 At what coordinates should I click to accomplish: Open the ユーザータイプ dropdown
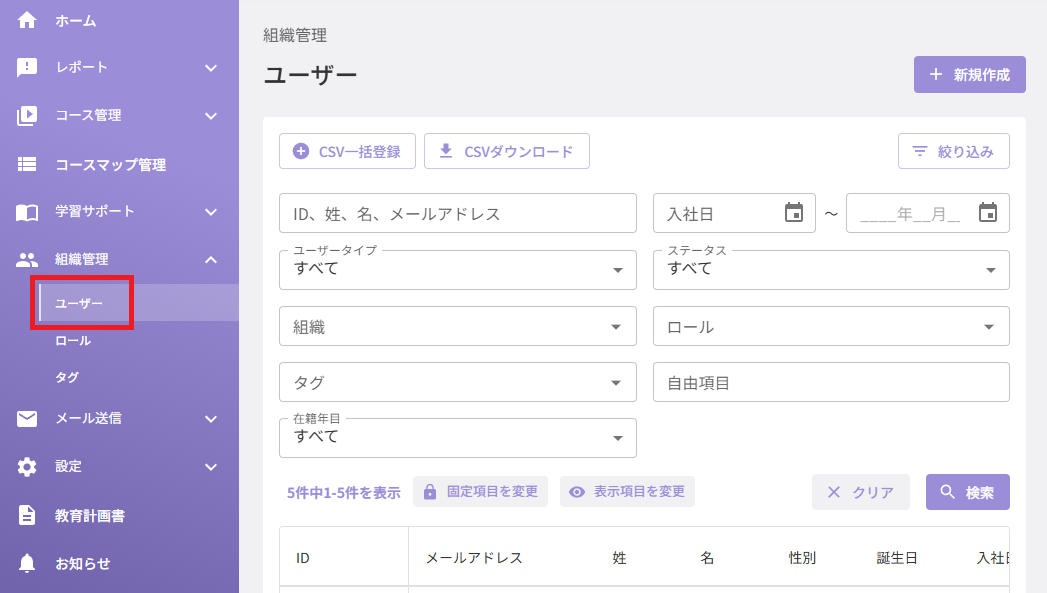click(x=457, y=270)
